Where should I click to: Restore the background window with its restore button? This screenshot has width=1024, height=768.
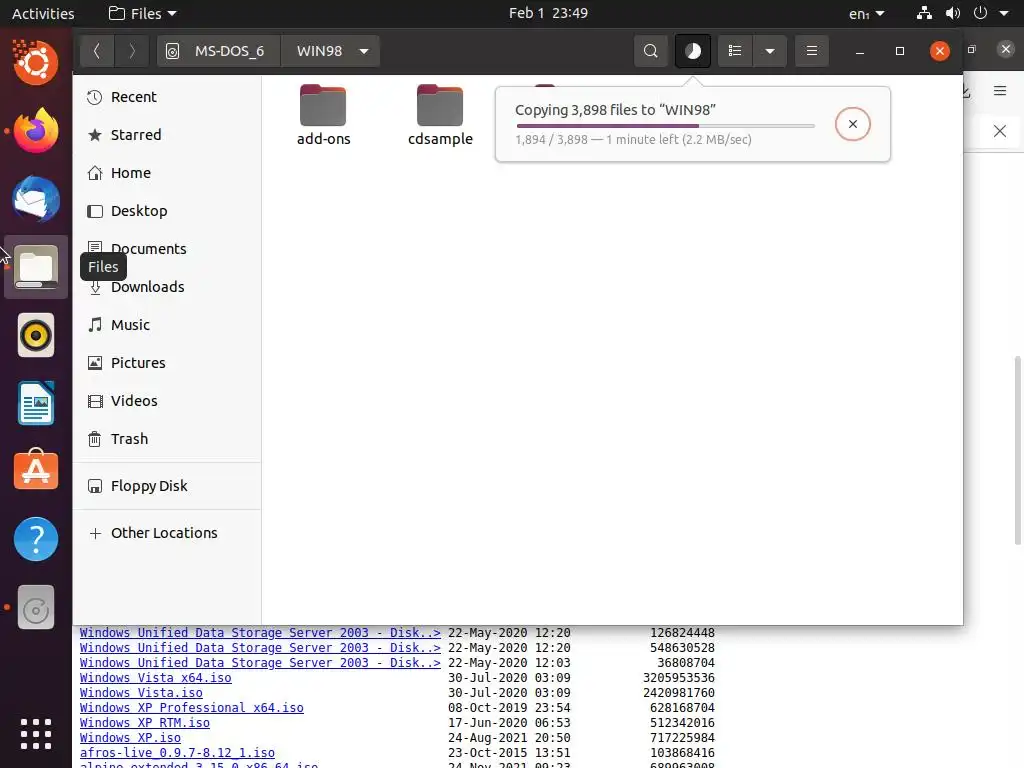[972, 49]
